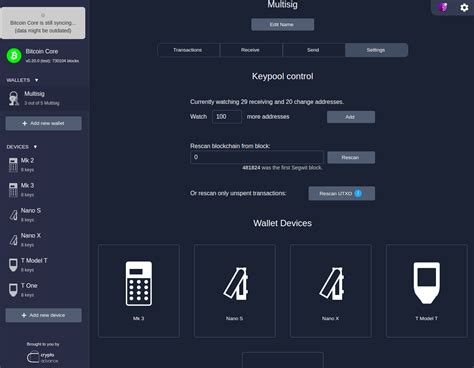Click Add new device button
Viewport: 474px width, 368px height.
click(x=43, y=315)
